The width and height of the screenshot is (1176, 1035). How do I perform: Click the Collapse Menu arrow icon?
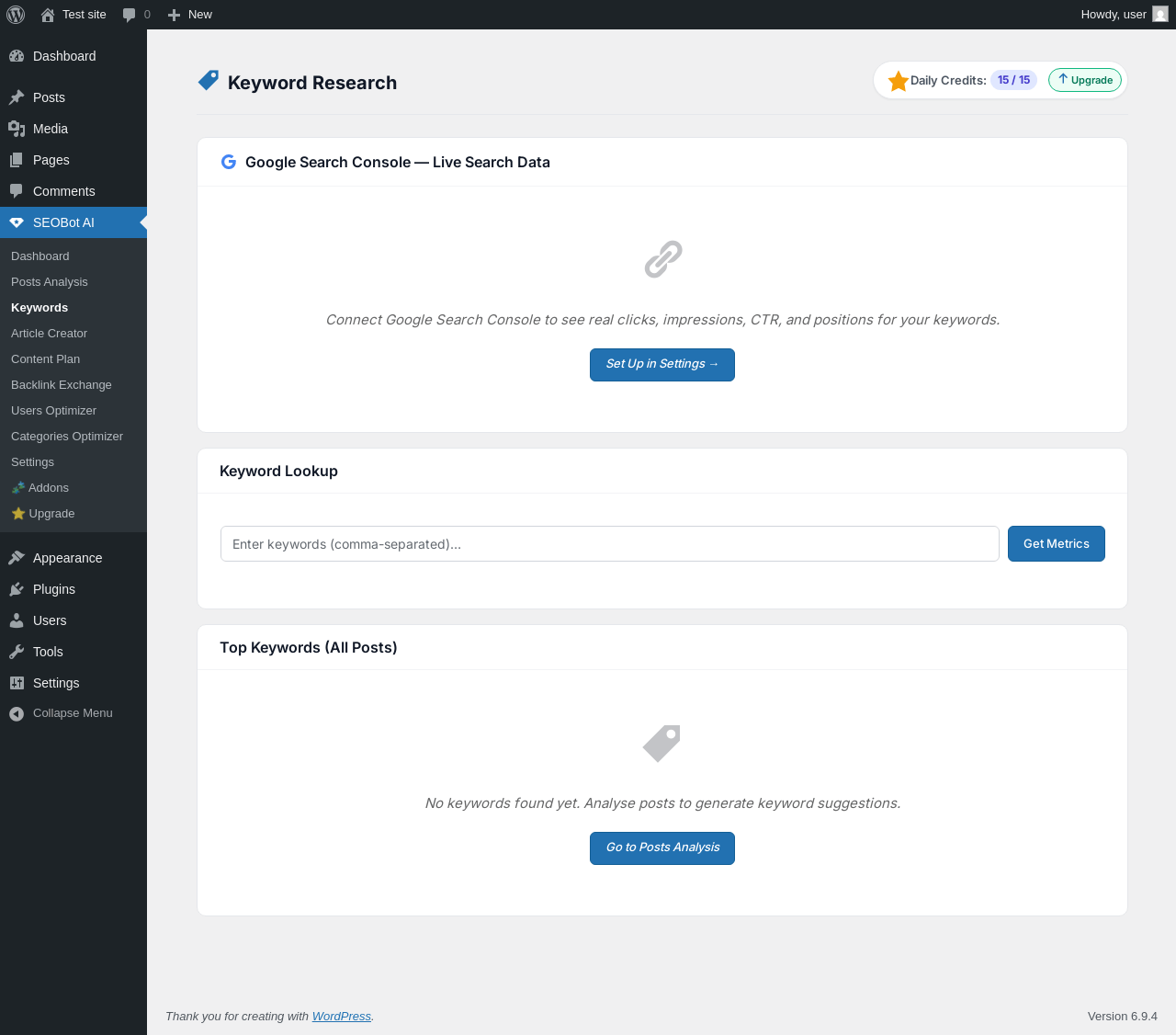click(x=17, y=713)
